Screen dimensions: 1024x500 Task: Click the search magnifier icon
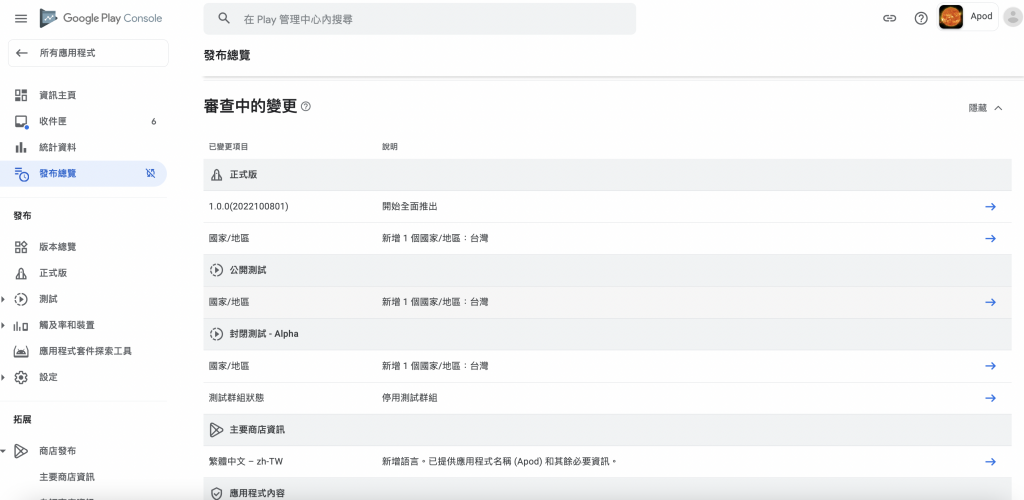coord(224,19)
